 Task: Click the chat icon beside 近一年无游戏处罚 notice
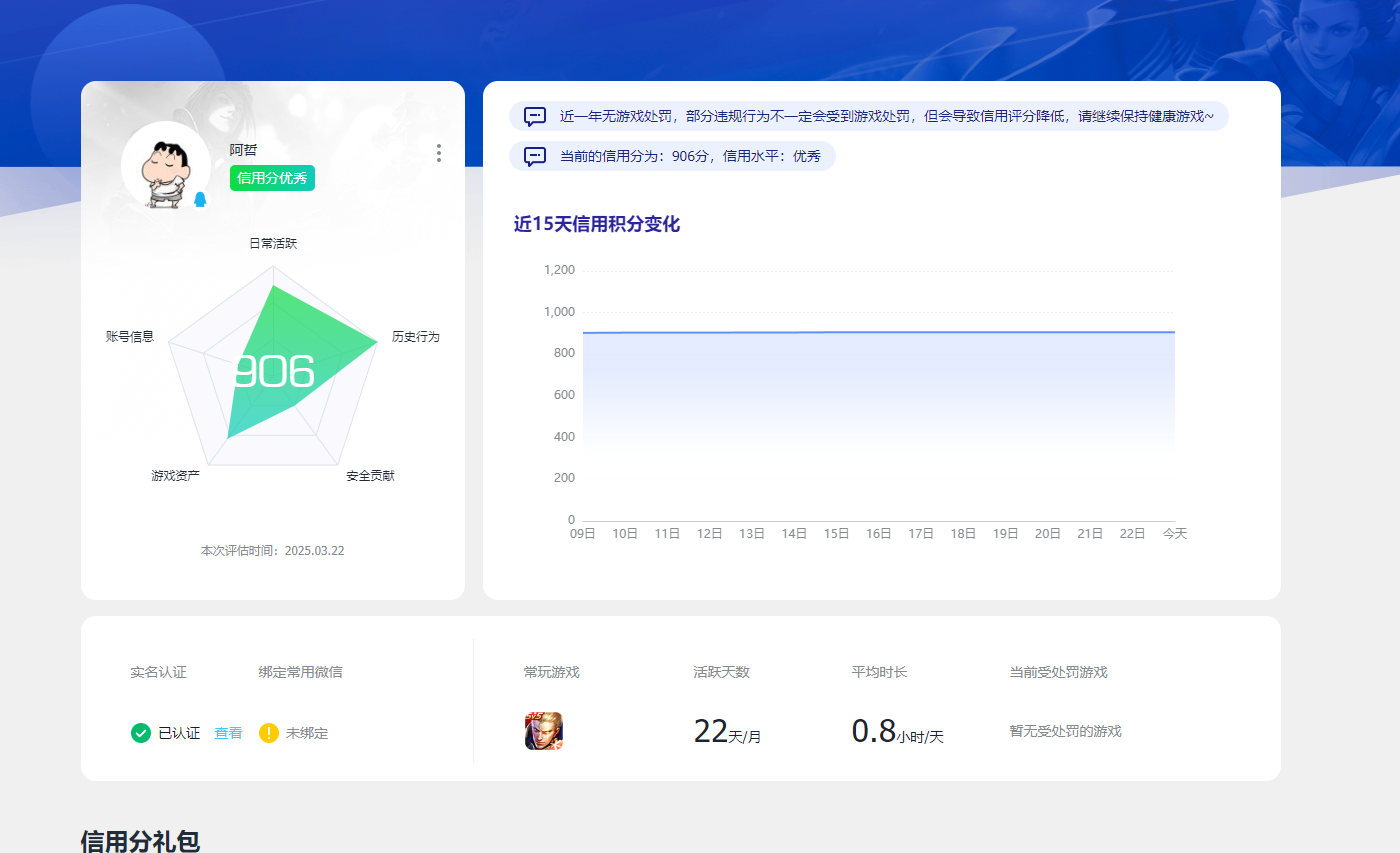coord(535,116)
